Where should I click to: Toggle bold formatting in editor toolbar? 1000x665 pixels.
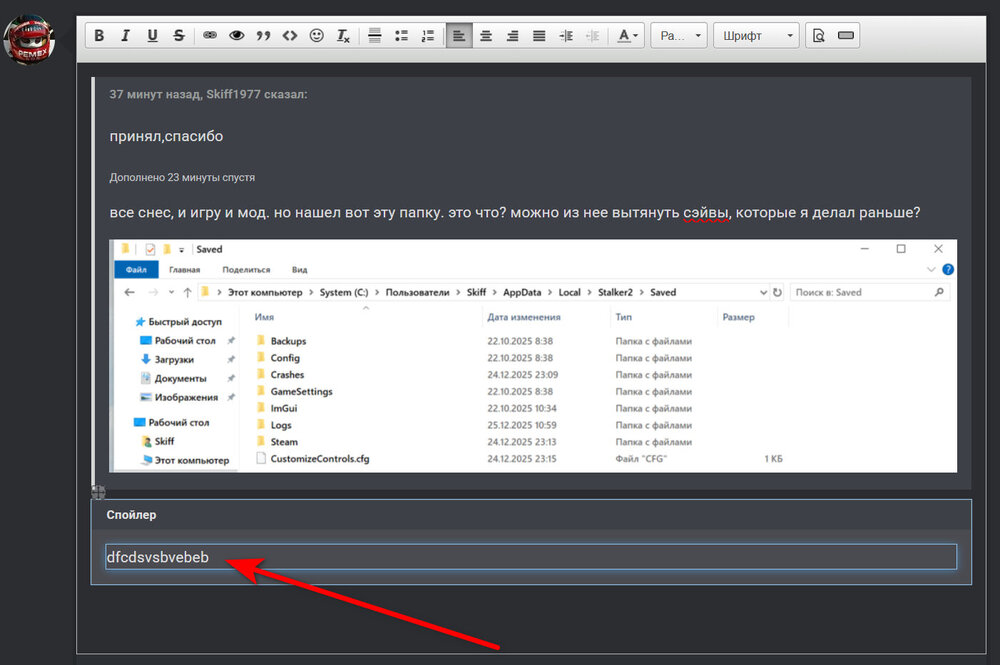pos(99,36)
